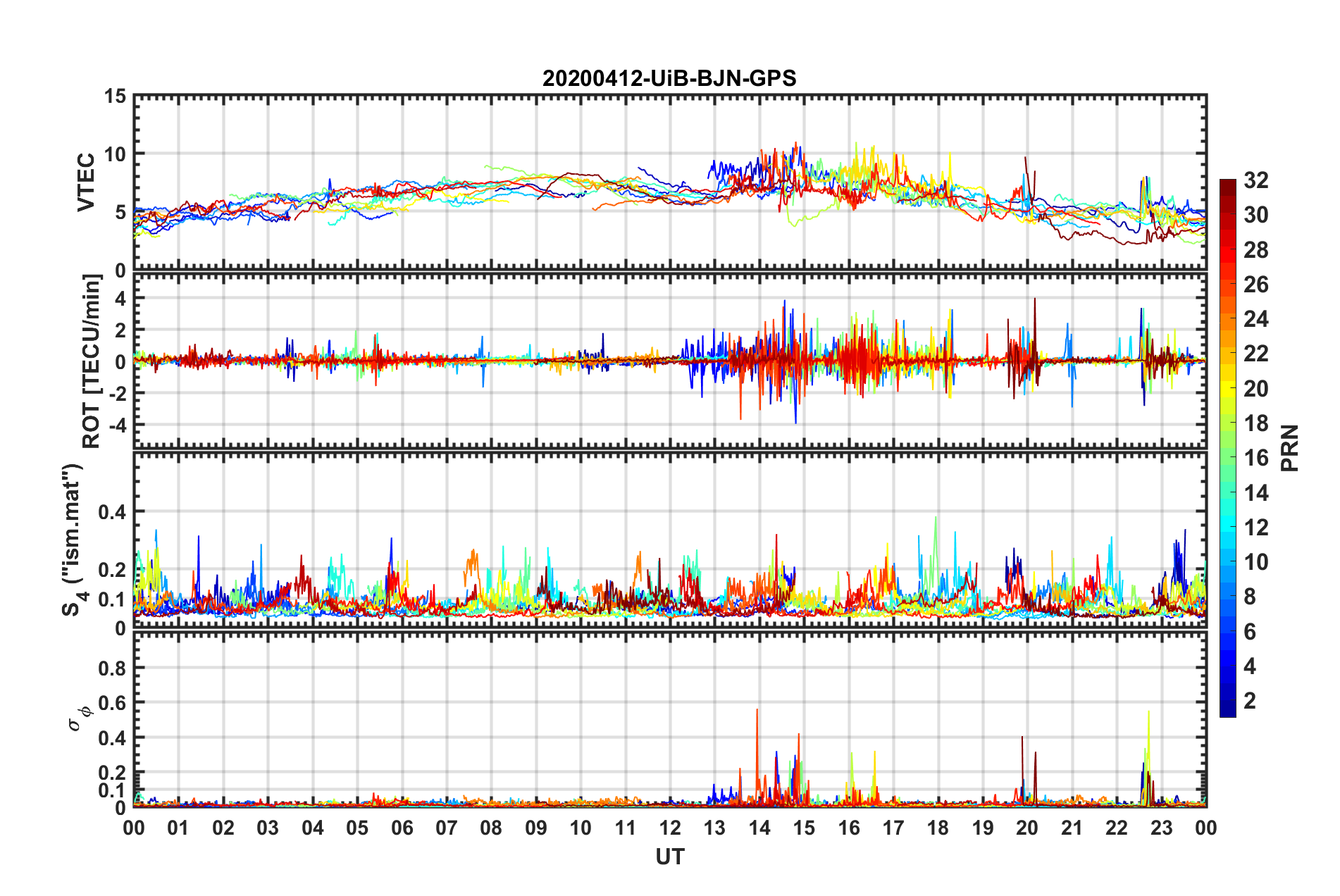Click x-axis tick label 18
Viewport: 1340px width, 896px height.
pos(938,828)
